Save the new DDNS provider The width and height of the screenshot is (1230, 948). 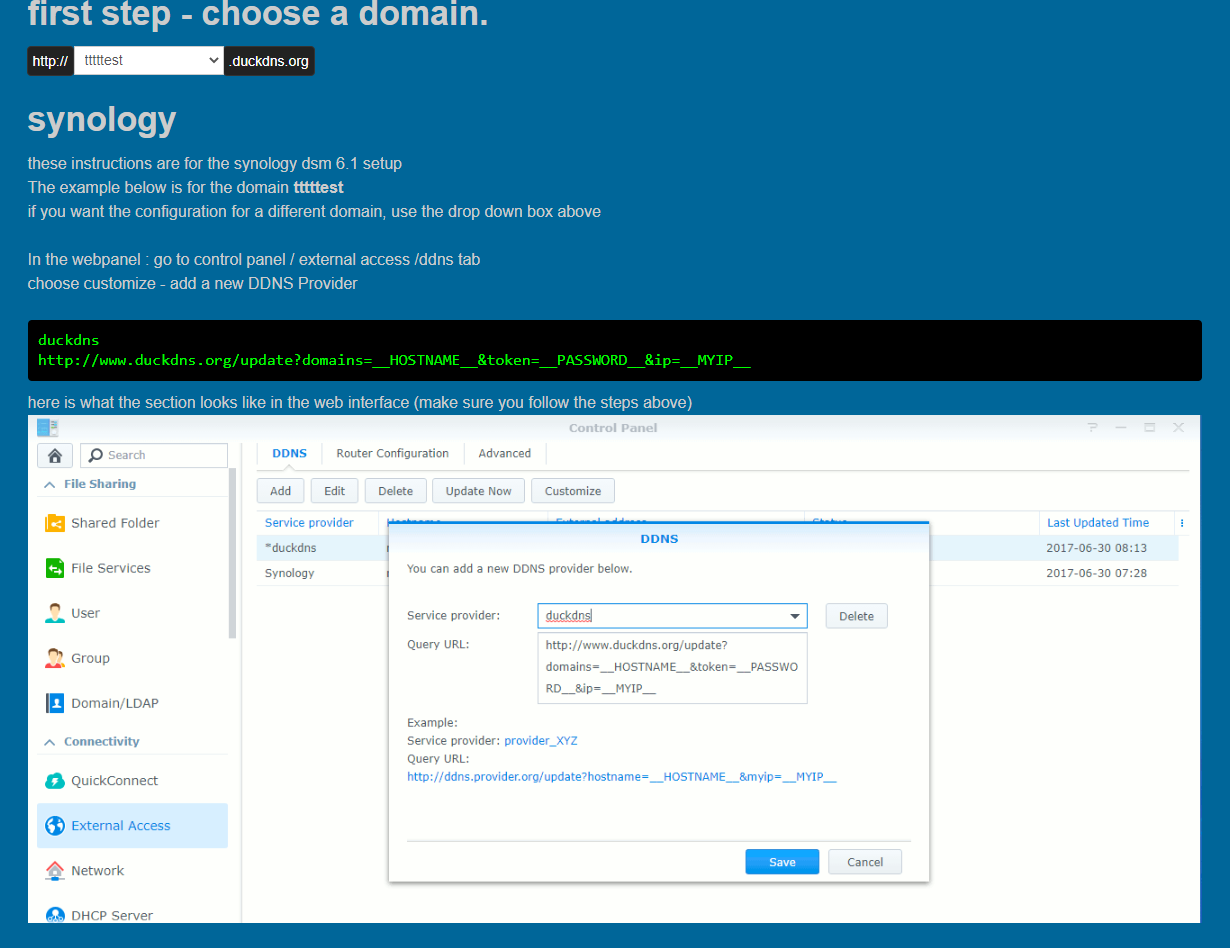782,862
